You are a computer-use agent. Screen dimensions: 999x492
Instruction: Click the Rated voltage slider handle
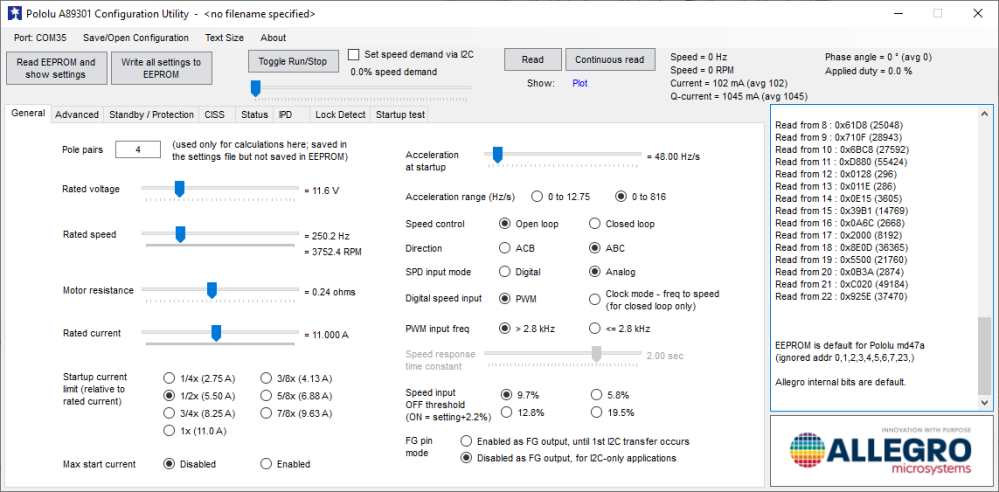point(179,188)
